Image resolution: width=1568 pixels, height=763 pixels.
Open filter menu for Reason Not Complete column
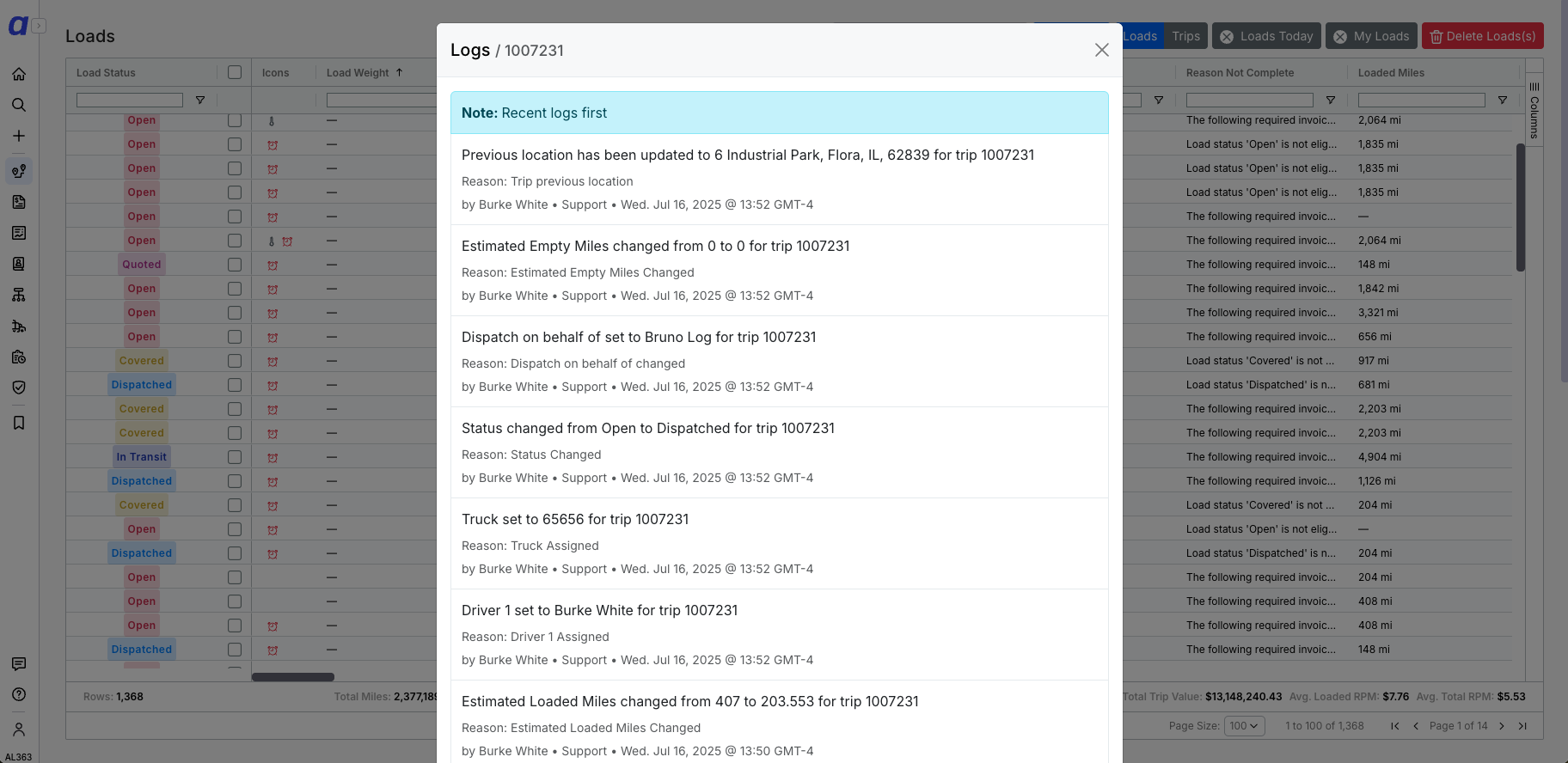1331,101
